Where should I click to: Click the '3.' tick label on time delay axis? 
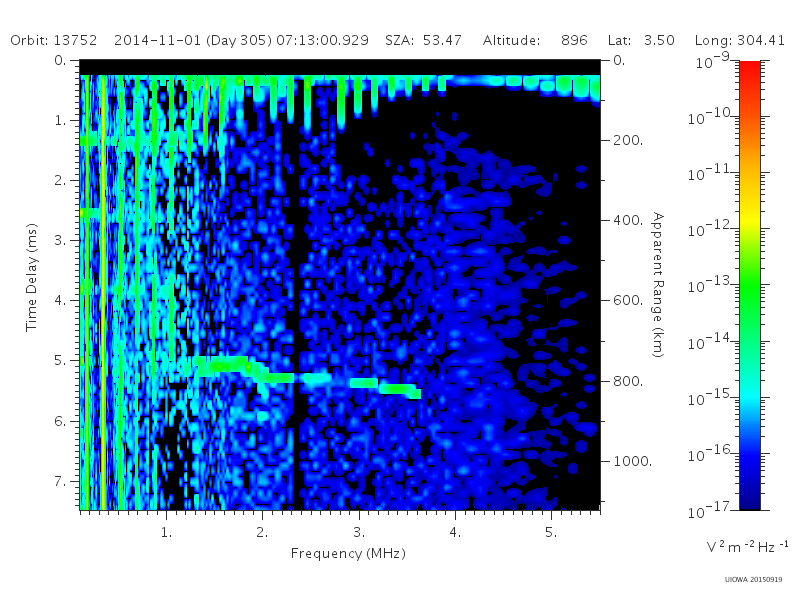[x=60, y=240]
